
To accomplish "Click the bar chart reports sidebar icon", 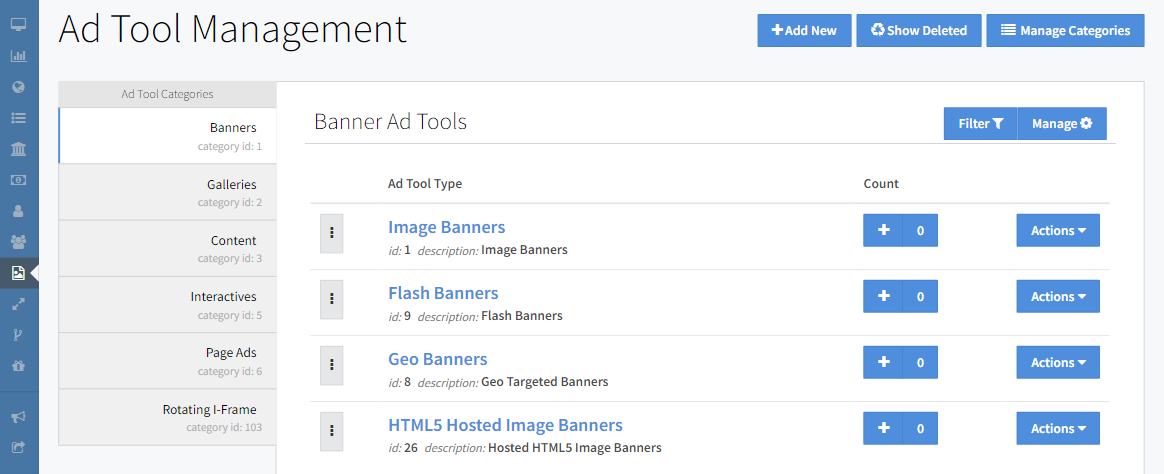I will click(18, 55).
